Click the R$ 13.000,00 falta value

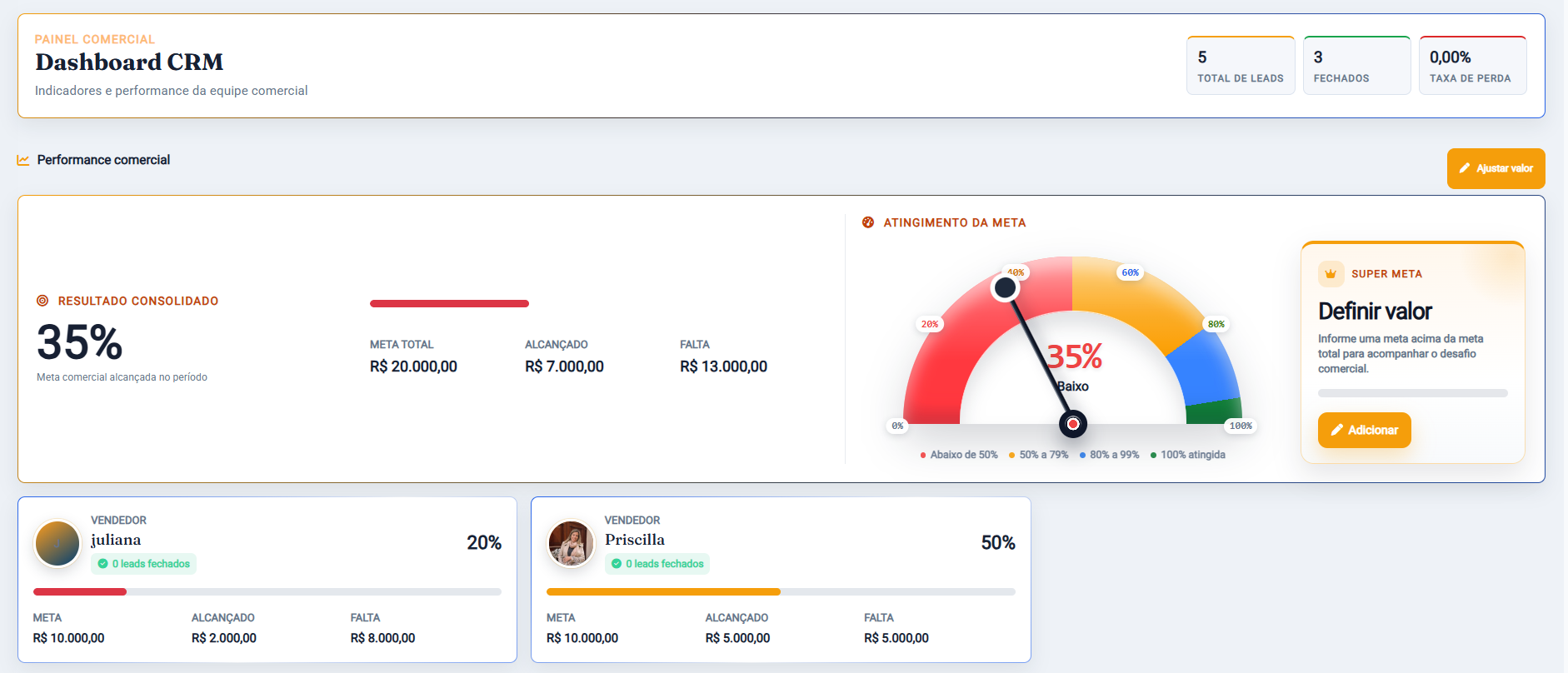tap(723, 366)
